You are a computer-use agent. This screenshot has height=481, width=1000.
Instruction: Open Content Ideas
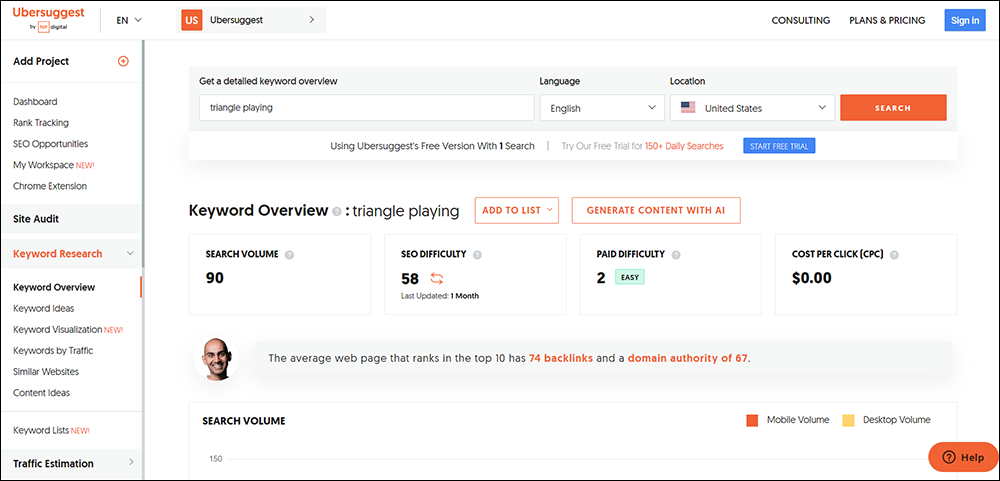pos(41,392)
